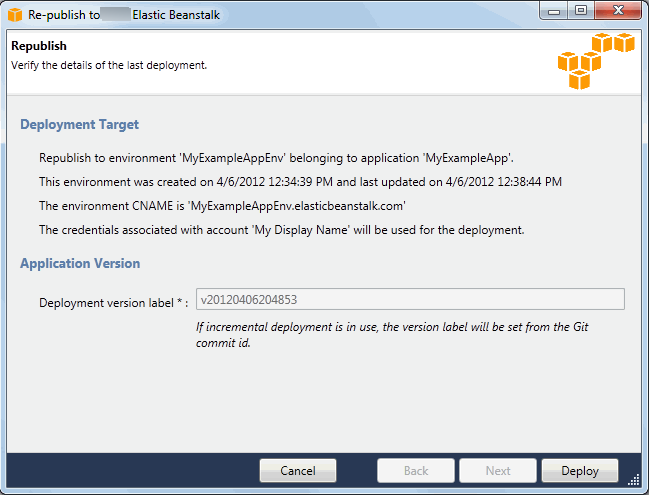Click the disabled Back button
Image resolution: width=649 pixels, height=495 pixels.
tap(416, 471)
